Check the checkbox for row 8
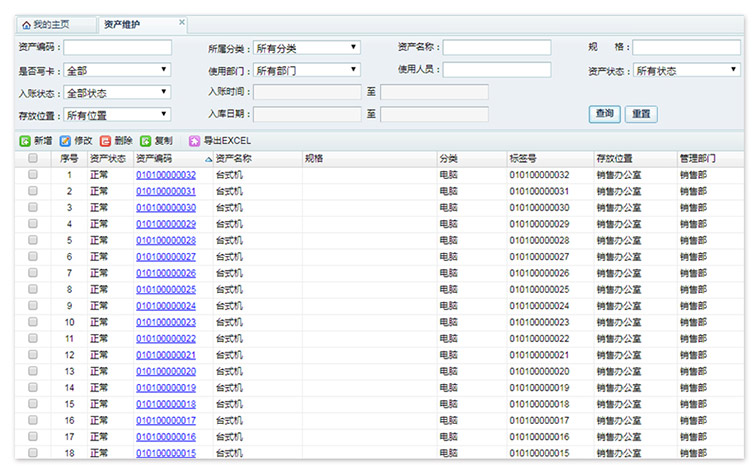The width and height of the screenshot is (755, 476). click(33, 289)
